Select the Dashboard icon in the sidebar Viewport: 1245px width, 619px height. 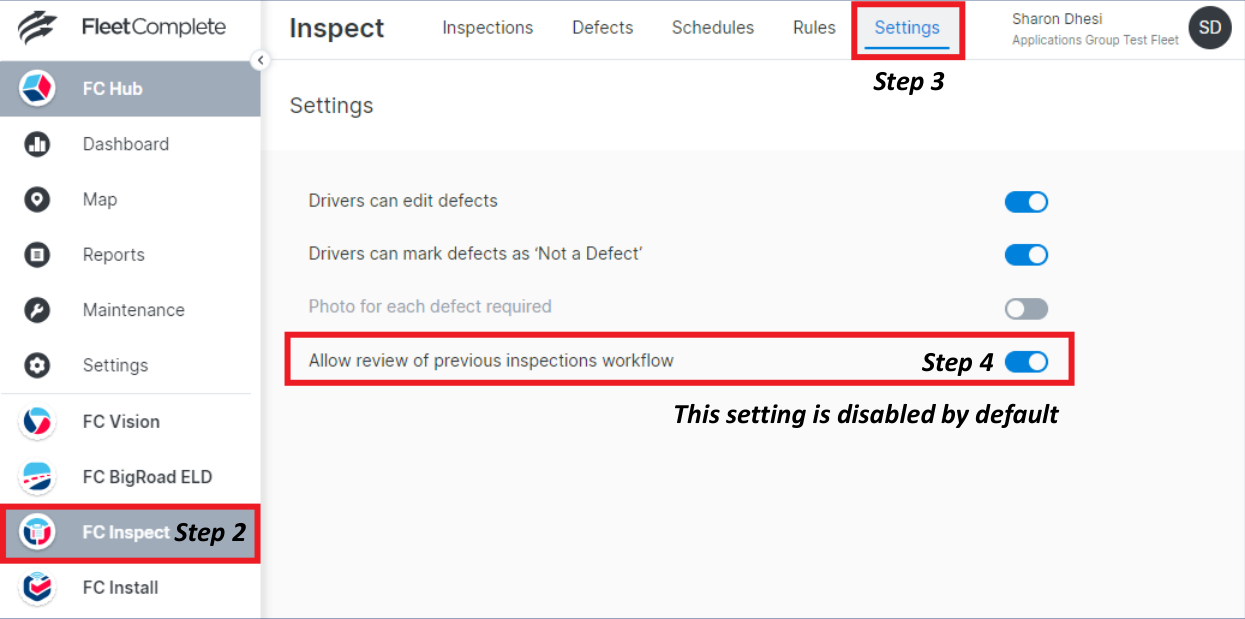click(36, 144)
